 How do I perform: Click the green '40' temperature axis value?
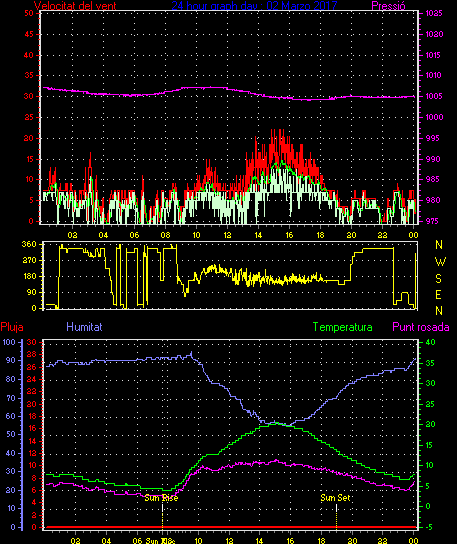[430, 342]
